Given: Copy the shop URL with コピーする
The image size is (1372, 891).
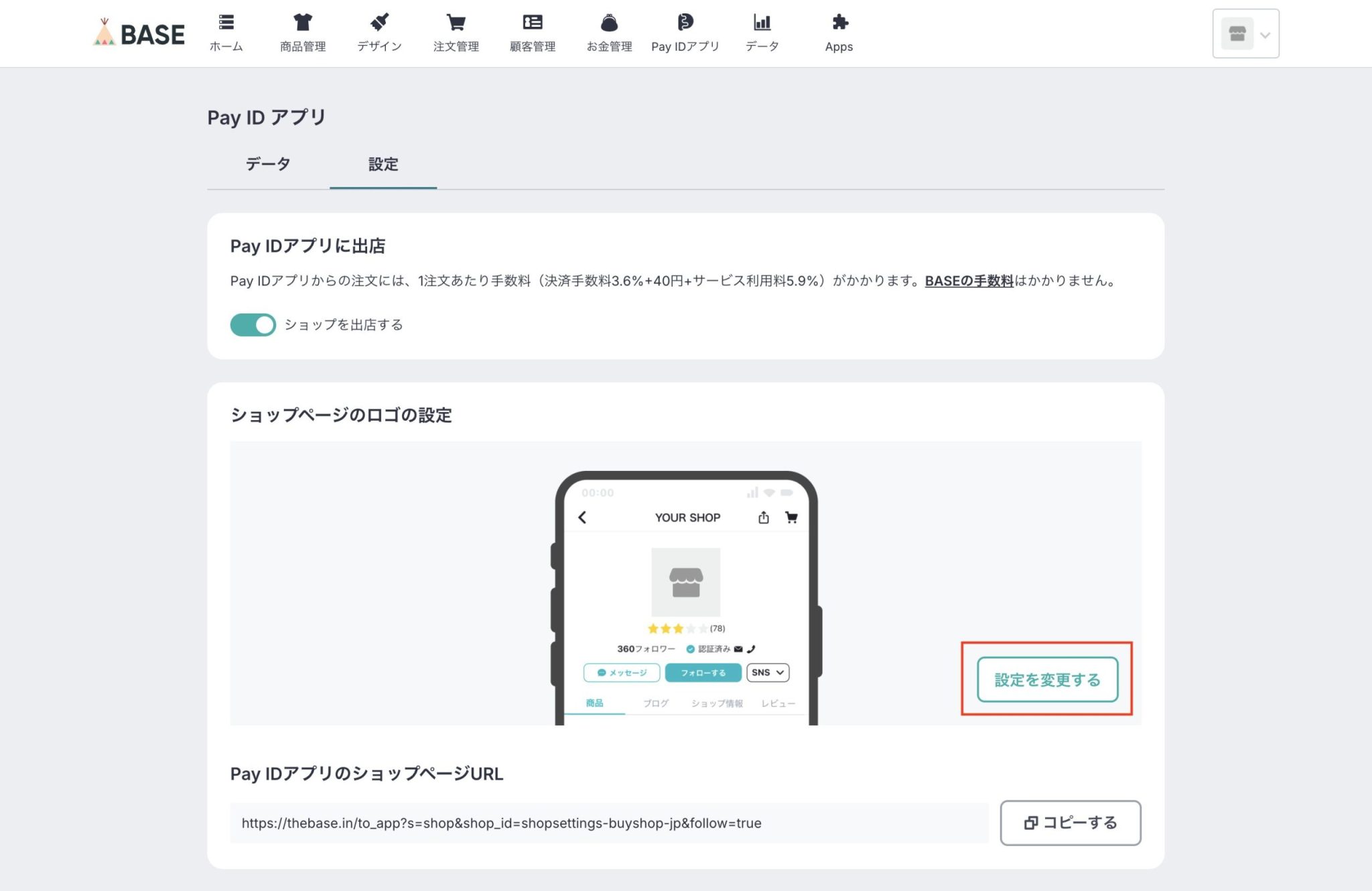Looking at the screenshot, I should [1070, 823].
